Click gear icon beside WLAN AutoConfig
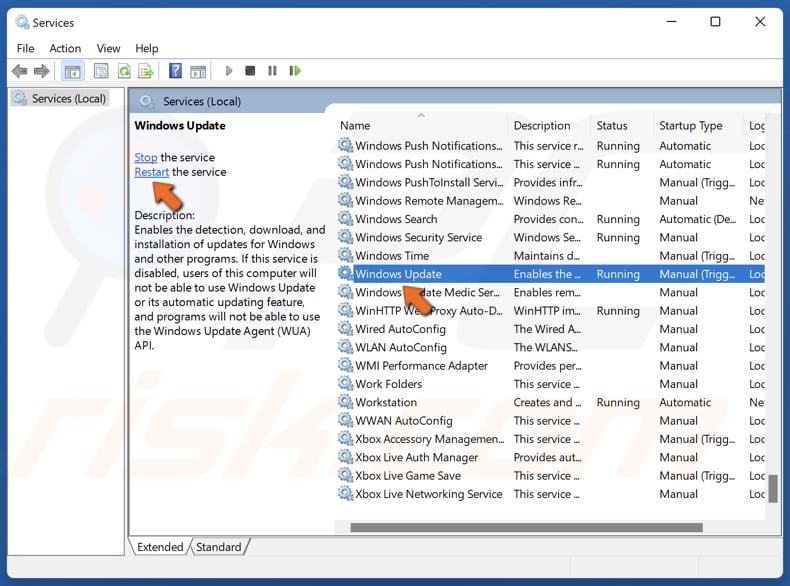Viewport: 790px width, 586px height. (x=345, y=347)
